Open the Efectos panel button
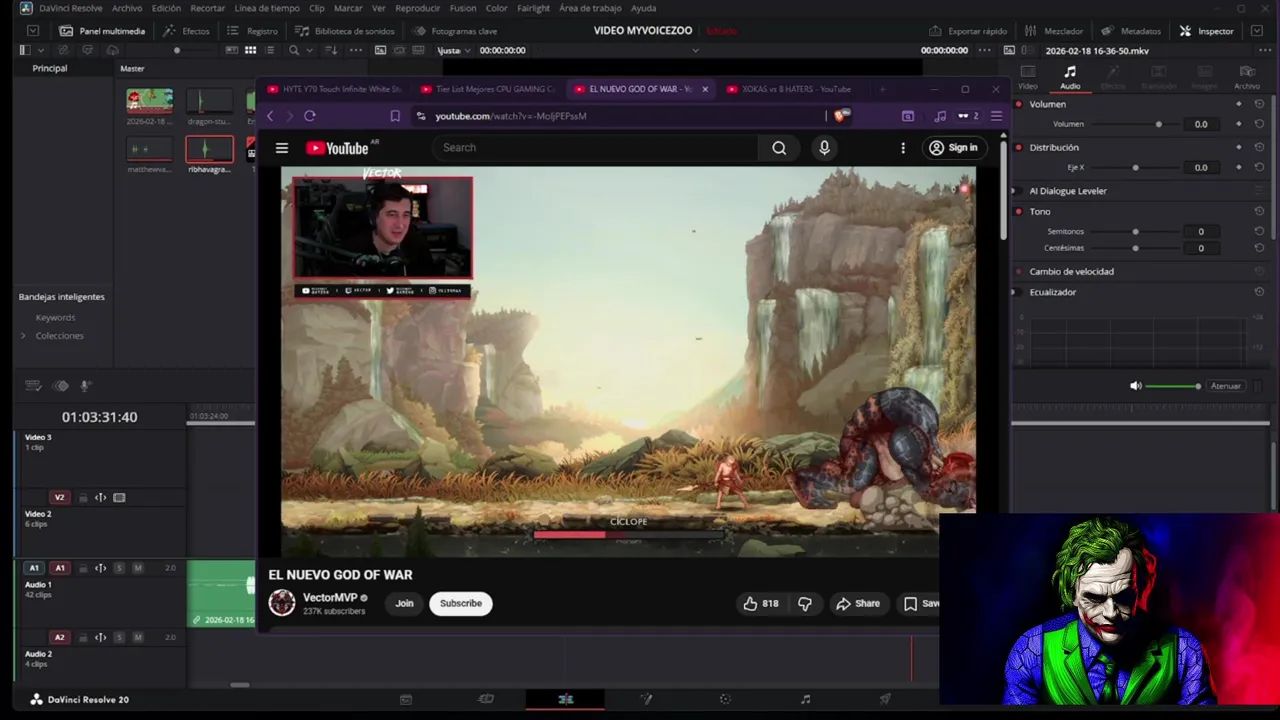 click(186, 31)
